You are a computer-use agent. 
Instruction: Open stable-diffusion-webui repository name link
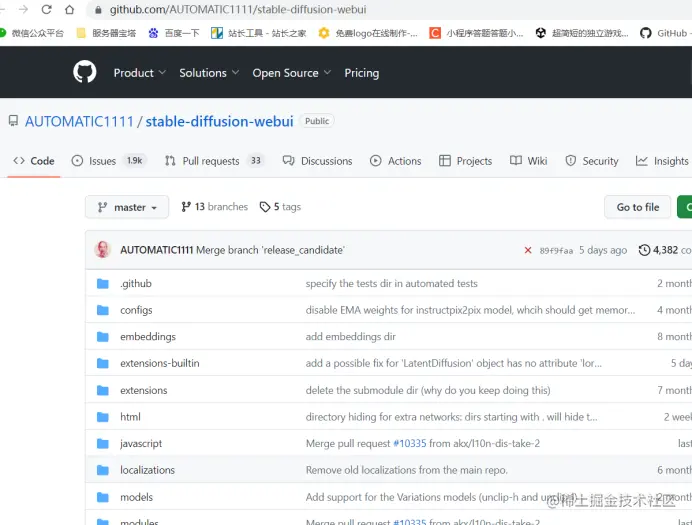(x=219, y=121)
